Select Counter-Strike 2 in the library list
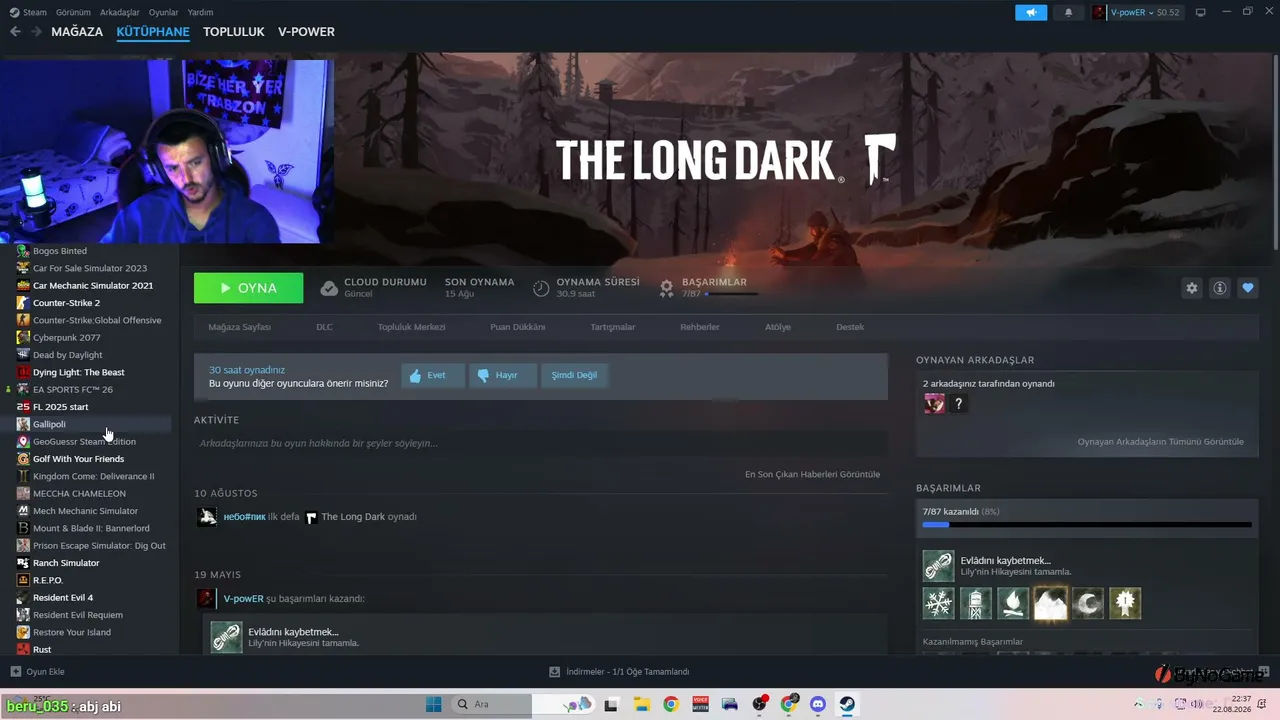This screenshot has height=720, width=1280. 66,303
